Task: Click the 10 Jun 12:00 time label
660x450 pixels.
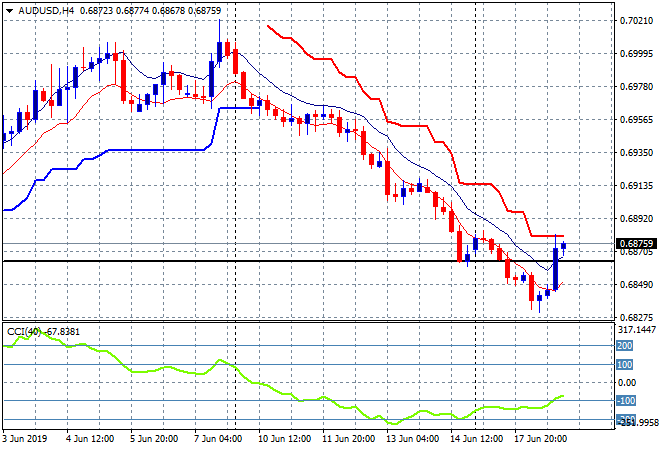Action: click(x=284, y=439)
